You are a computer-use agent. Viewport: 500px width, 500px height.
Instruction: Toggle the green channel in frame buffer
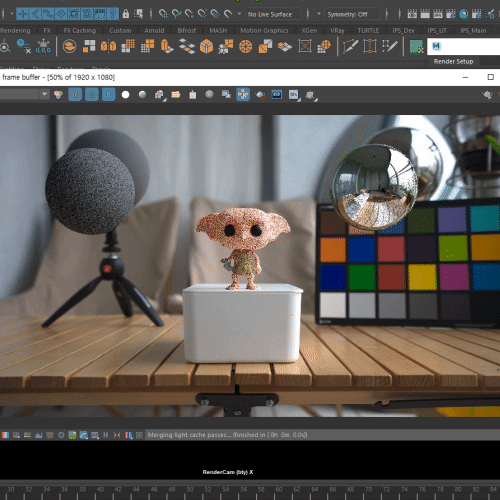pyautogui.click(x=92, y=95)
